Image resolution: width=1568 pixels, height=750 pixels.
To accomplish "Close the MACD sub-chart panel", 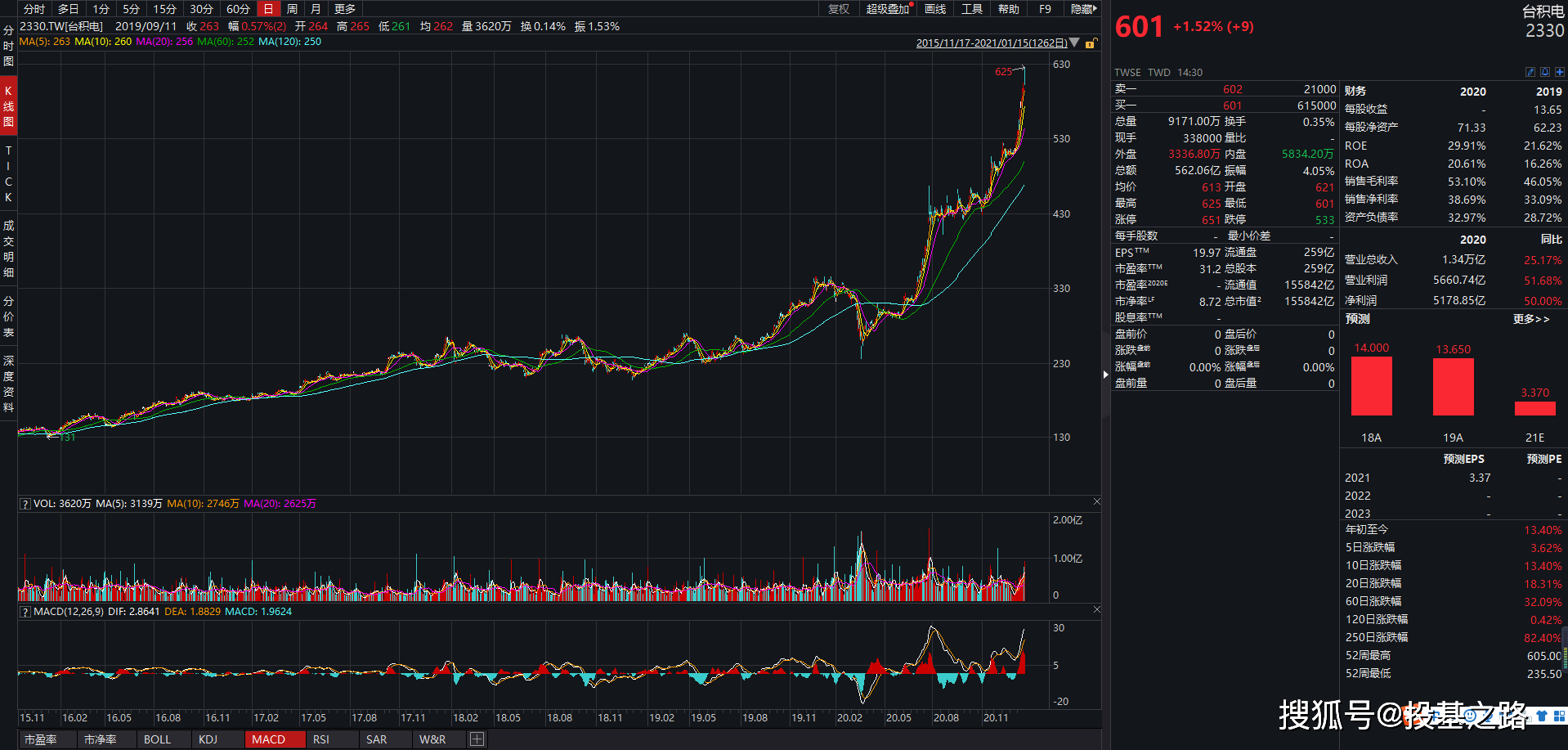I will pos(1097,609).
